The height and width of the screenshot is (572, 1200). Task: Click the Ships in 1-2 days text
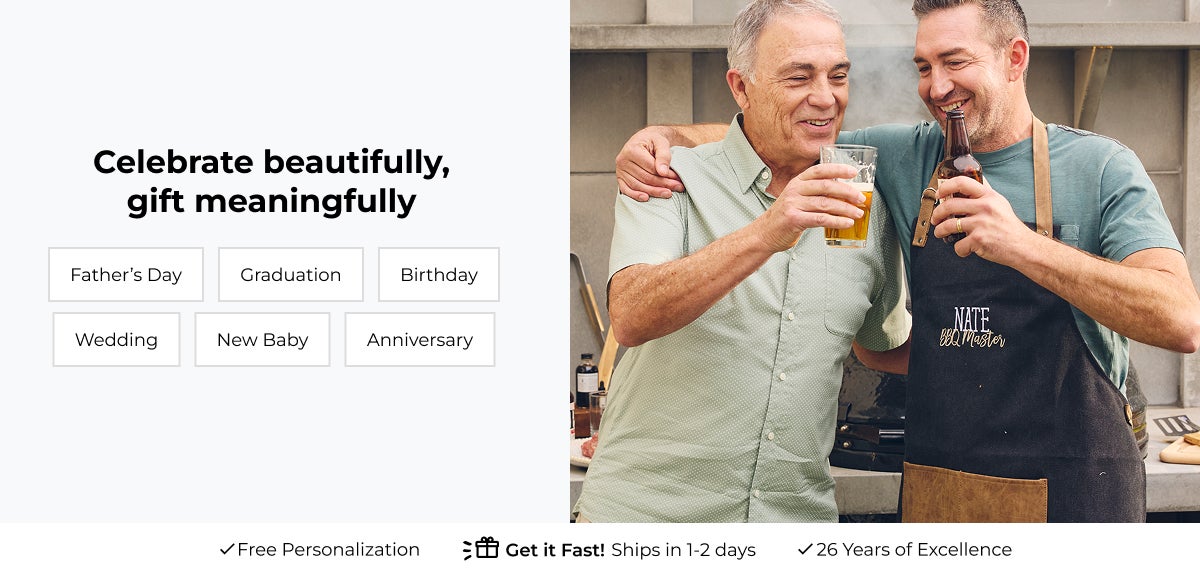[683, 550]
